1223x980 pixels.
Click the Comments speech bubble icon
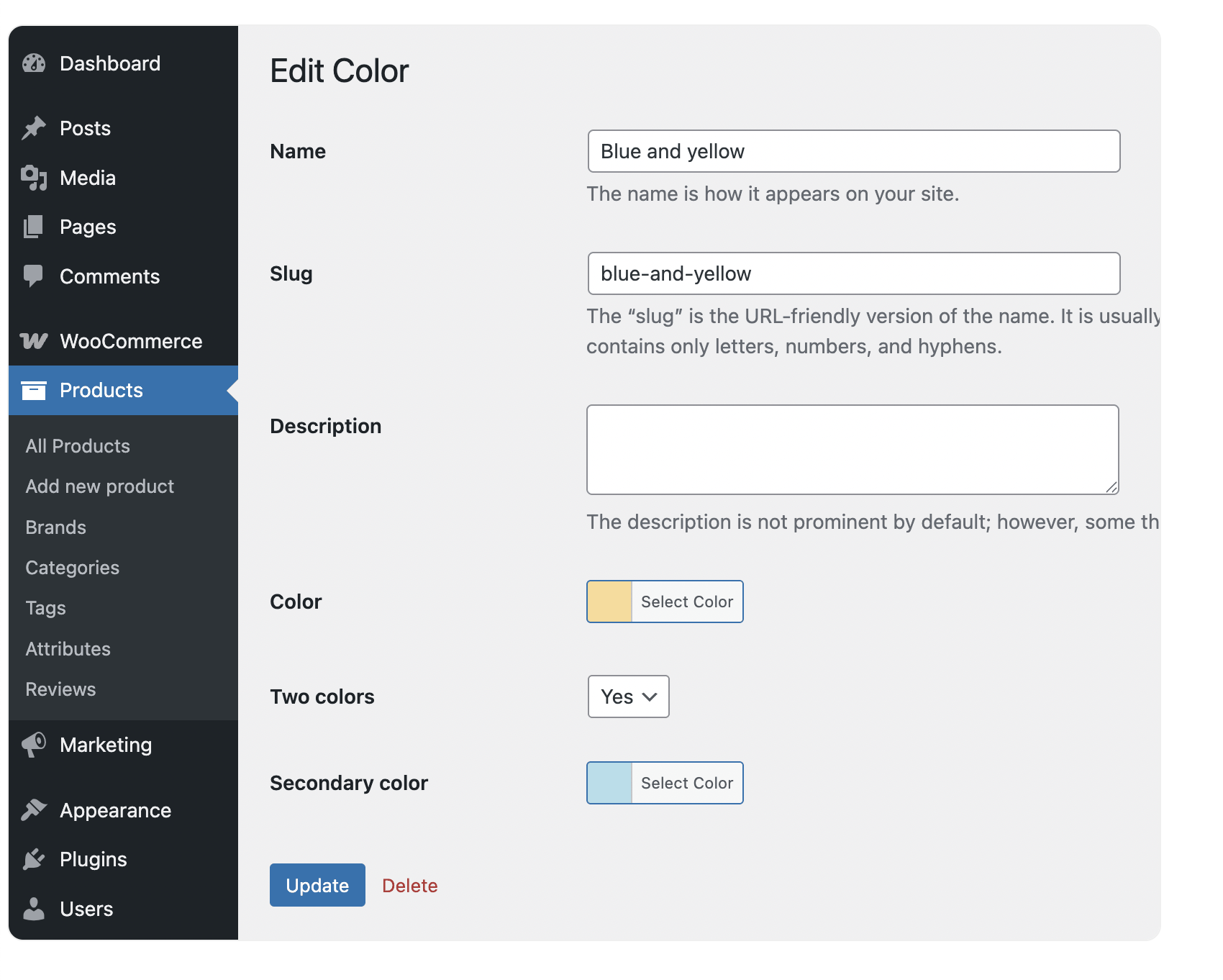[34, 276]
